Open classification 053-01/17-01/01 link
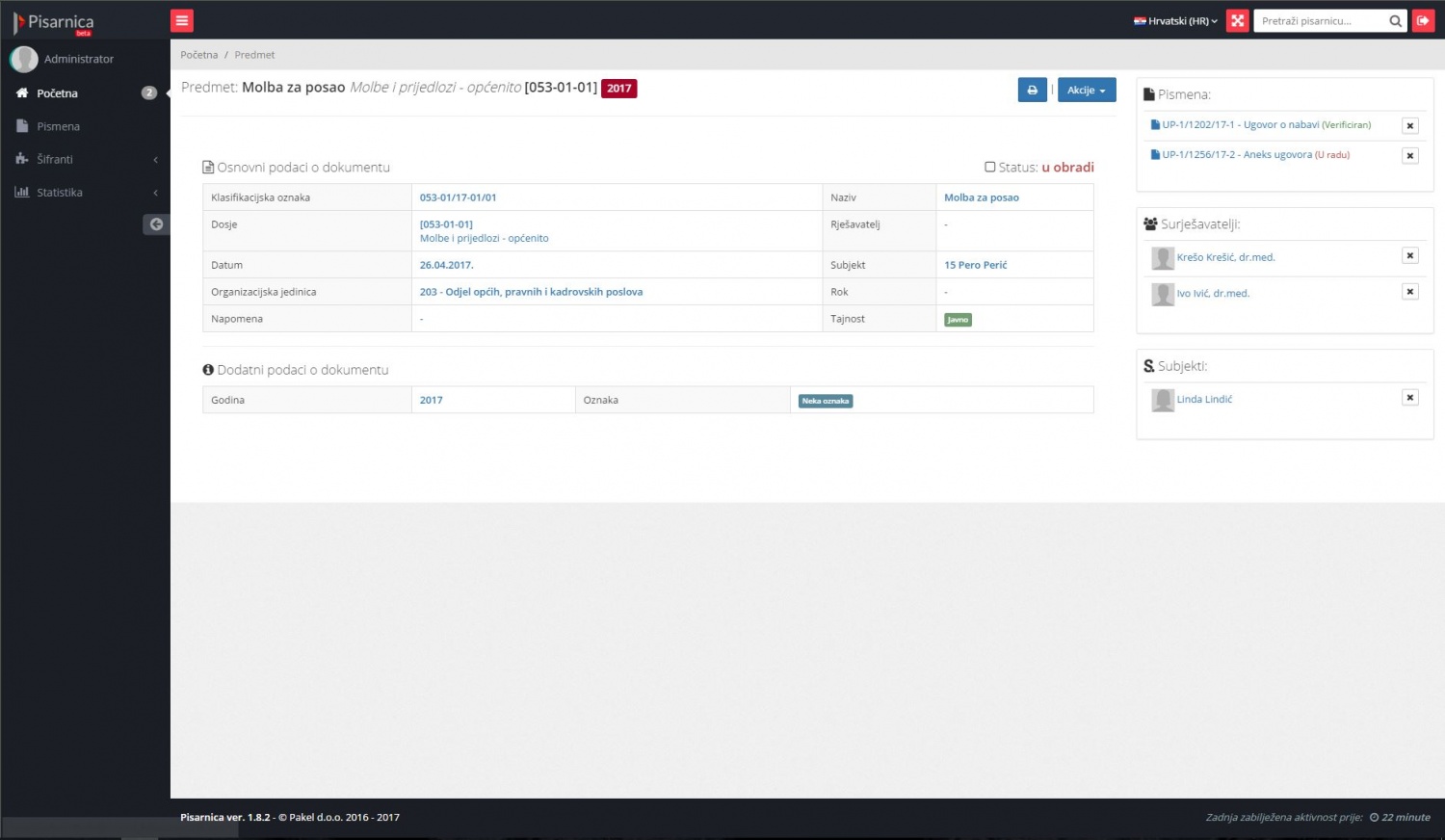The height and width of the screenshot is (840, 1445). click(458, 197)
